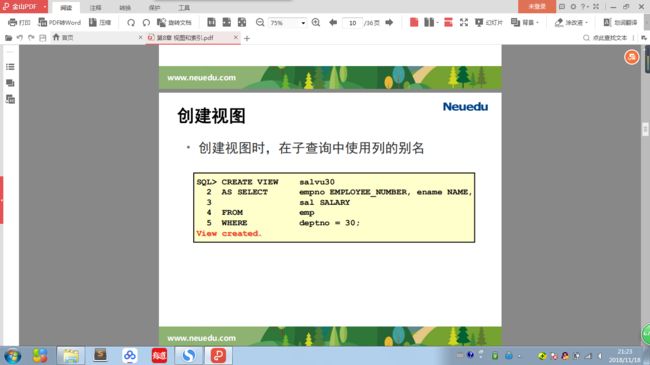The image size is (650, 365).
Task: Click the open folder quick-access icon
Action: click(x=8, y=38)
